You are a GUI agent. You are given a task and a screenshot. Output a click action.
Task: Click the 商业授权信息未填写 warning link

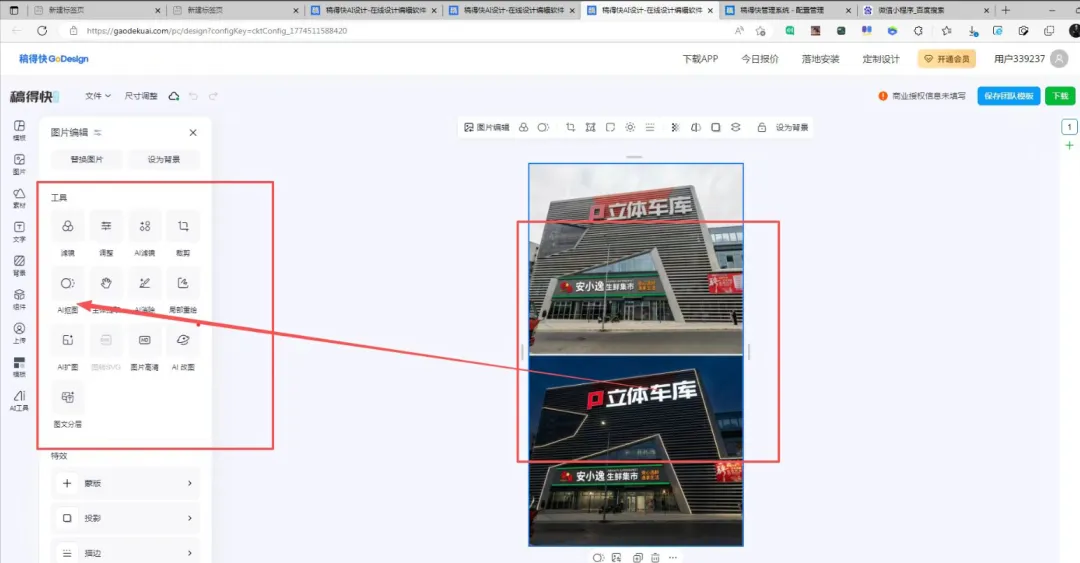coord(922,96)
